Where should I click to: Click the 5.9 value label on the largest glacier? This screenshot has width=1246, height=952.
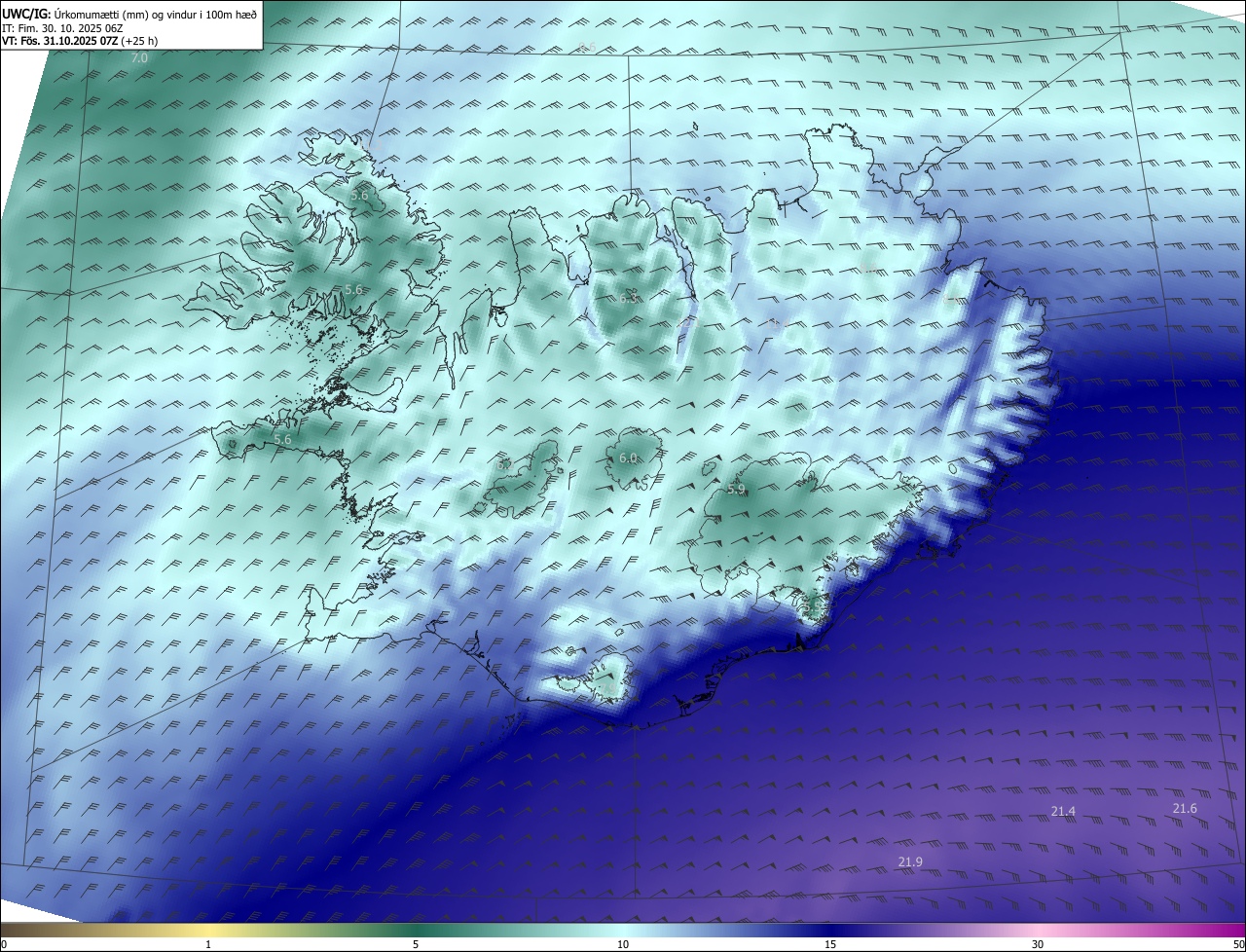736,490
